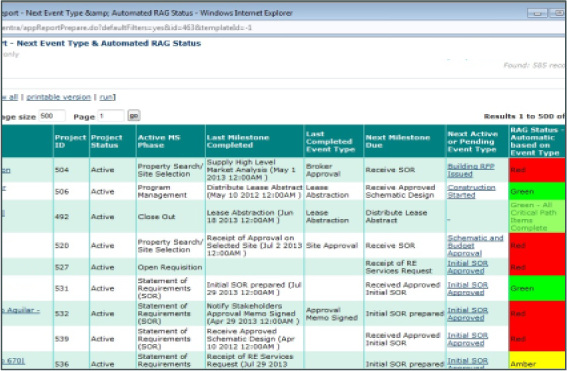
Task: Open Initial SOR Approved link in row 532
Action: pos(468,314)
